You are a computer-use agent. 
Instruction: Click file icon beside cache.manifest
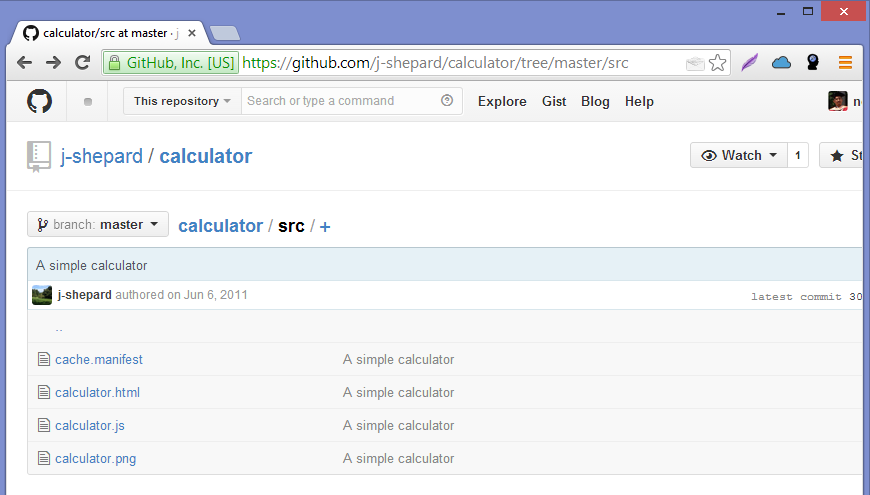pos(44,359)
